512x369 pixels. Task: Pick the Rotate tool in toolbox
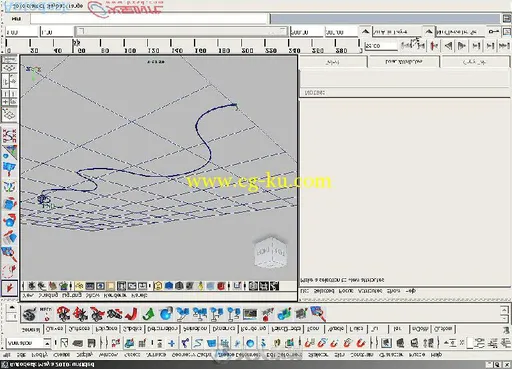click(x=9, y=220)
